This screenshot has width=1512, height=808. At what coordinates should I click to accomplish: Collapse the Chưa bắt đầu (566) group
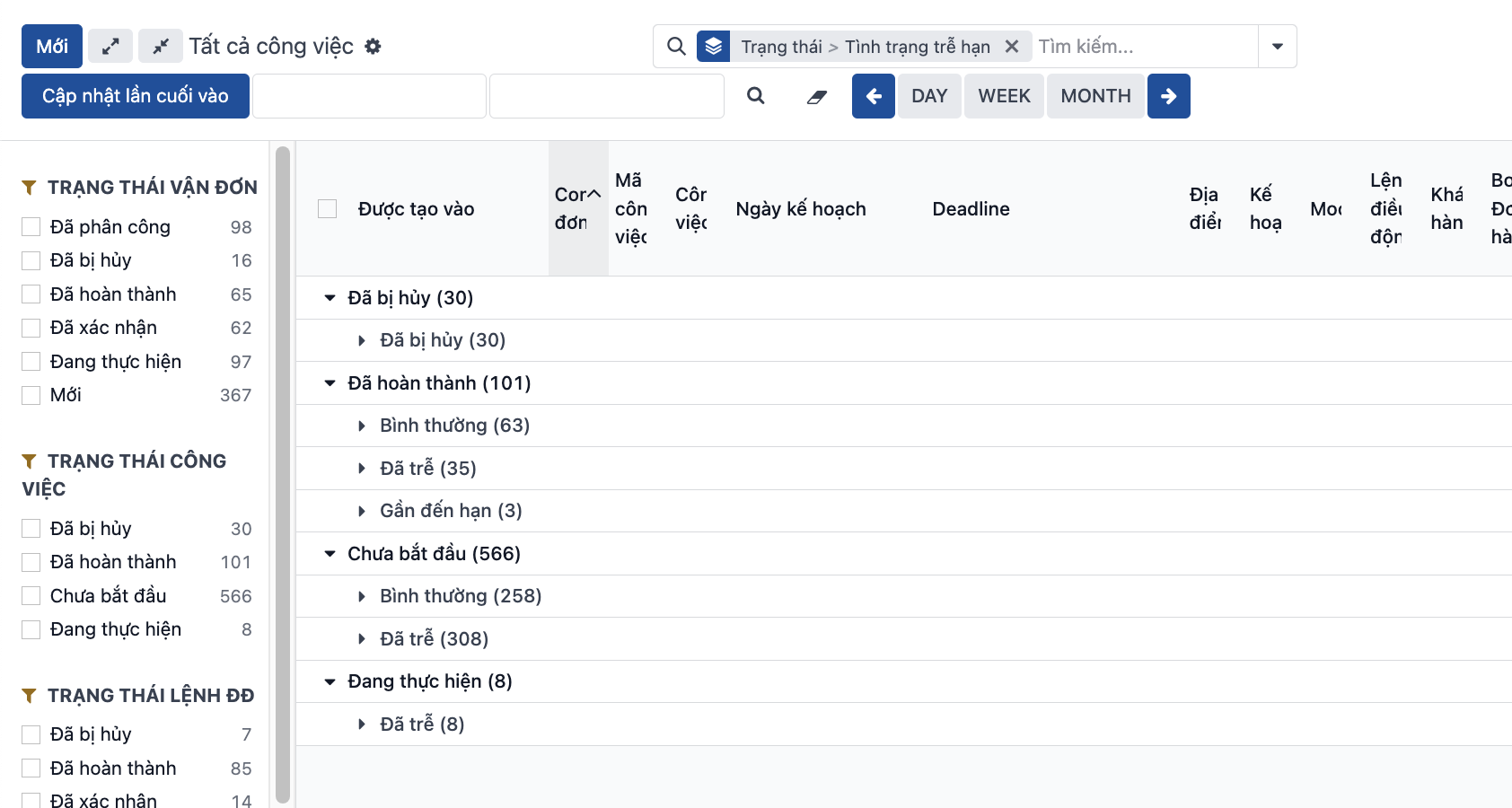[x=330, y=554]
